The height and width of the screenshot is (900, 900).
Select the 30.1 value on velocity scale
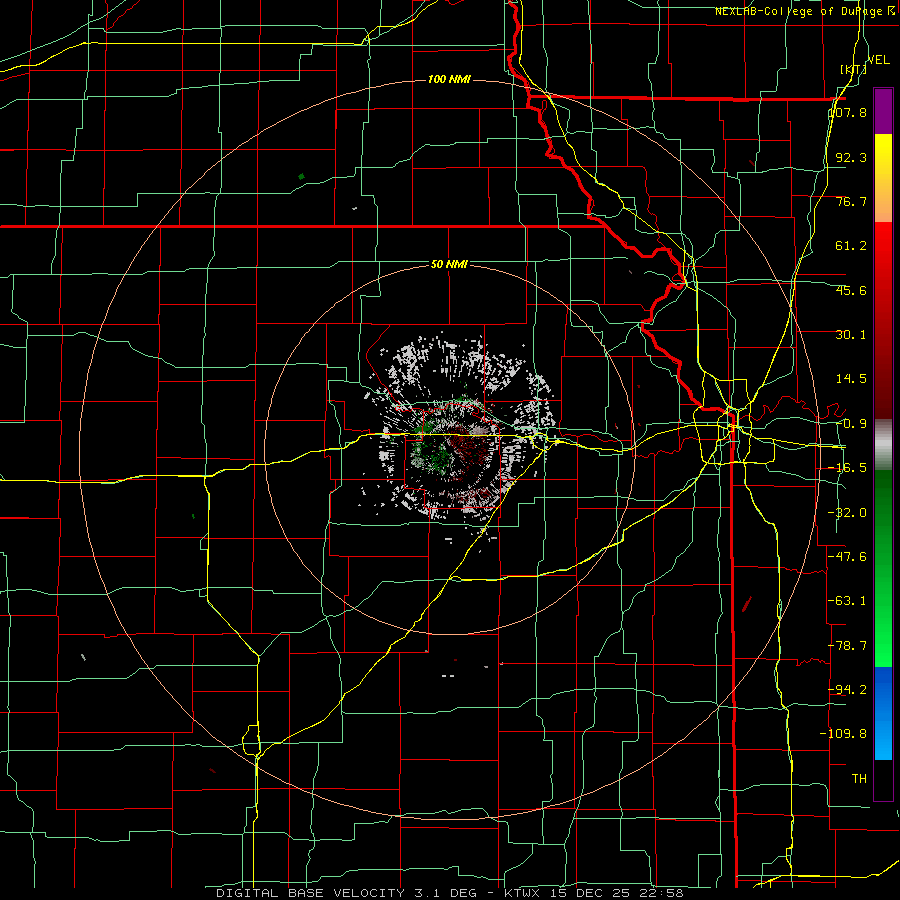851,335
